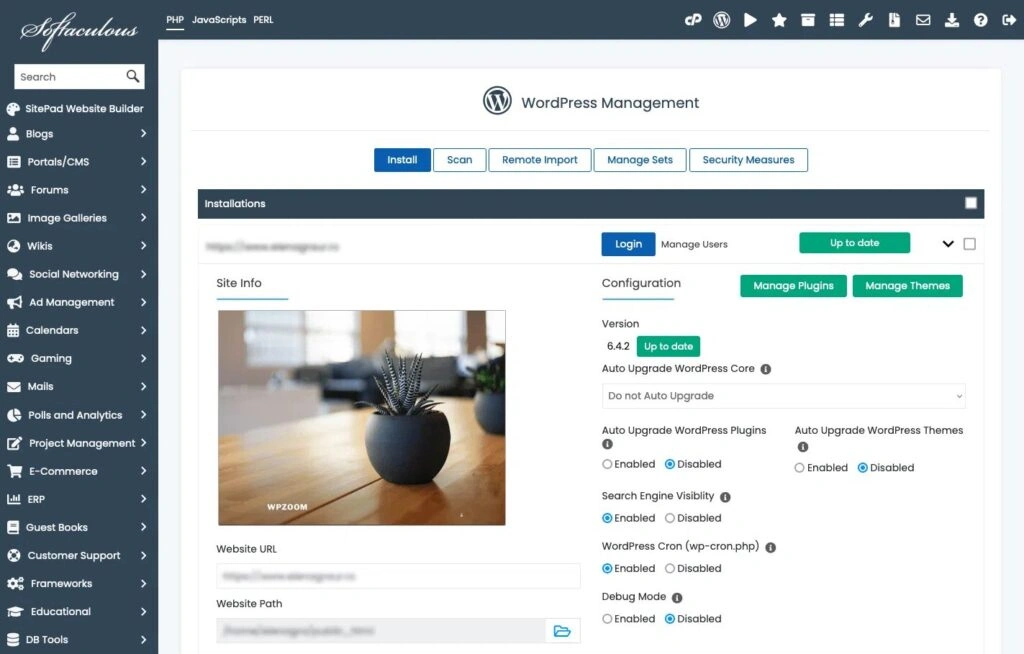This screenshot has width=1024, height=654.
Task: Tick the checkbox in the Installations header
Action: (971, 203)
